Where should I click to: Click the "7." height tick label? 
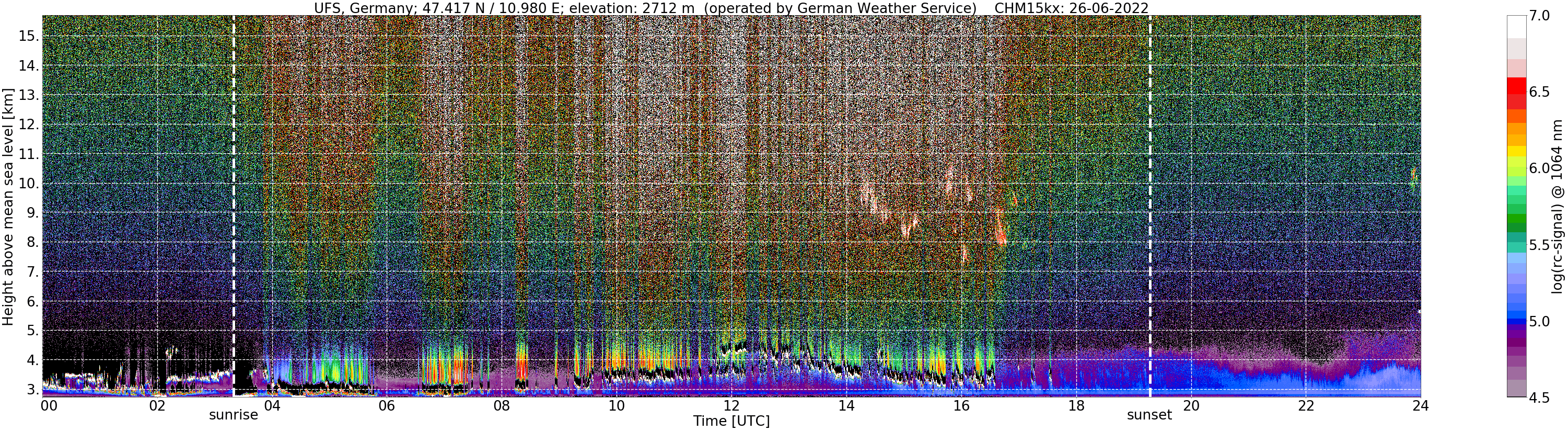tap(33, 272)
